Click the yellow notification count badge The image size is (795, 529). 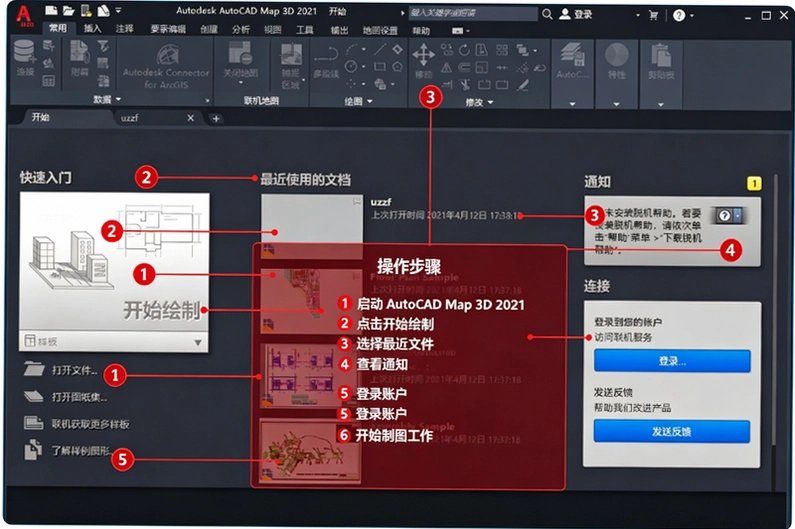754,183
